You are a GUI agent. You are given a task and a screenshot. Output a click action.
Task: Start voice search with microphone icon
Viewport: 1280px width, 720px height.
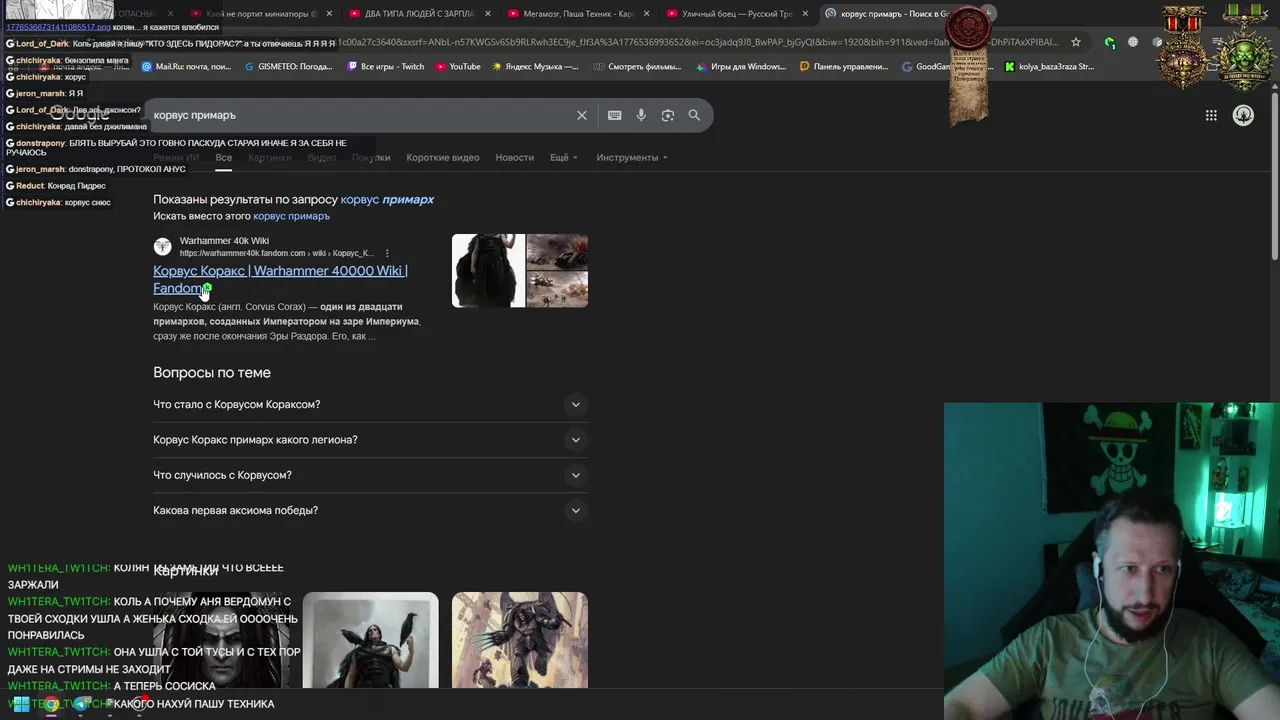click(x=641, y=115)
